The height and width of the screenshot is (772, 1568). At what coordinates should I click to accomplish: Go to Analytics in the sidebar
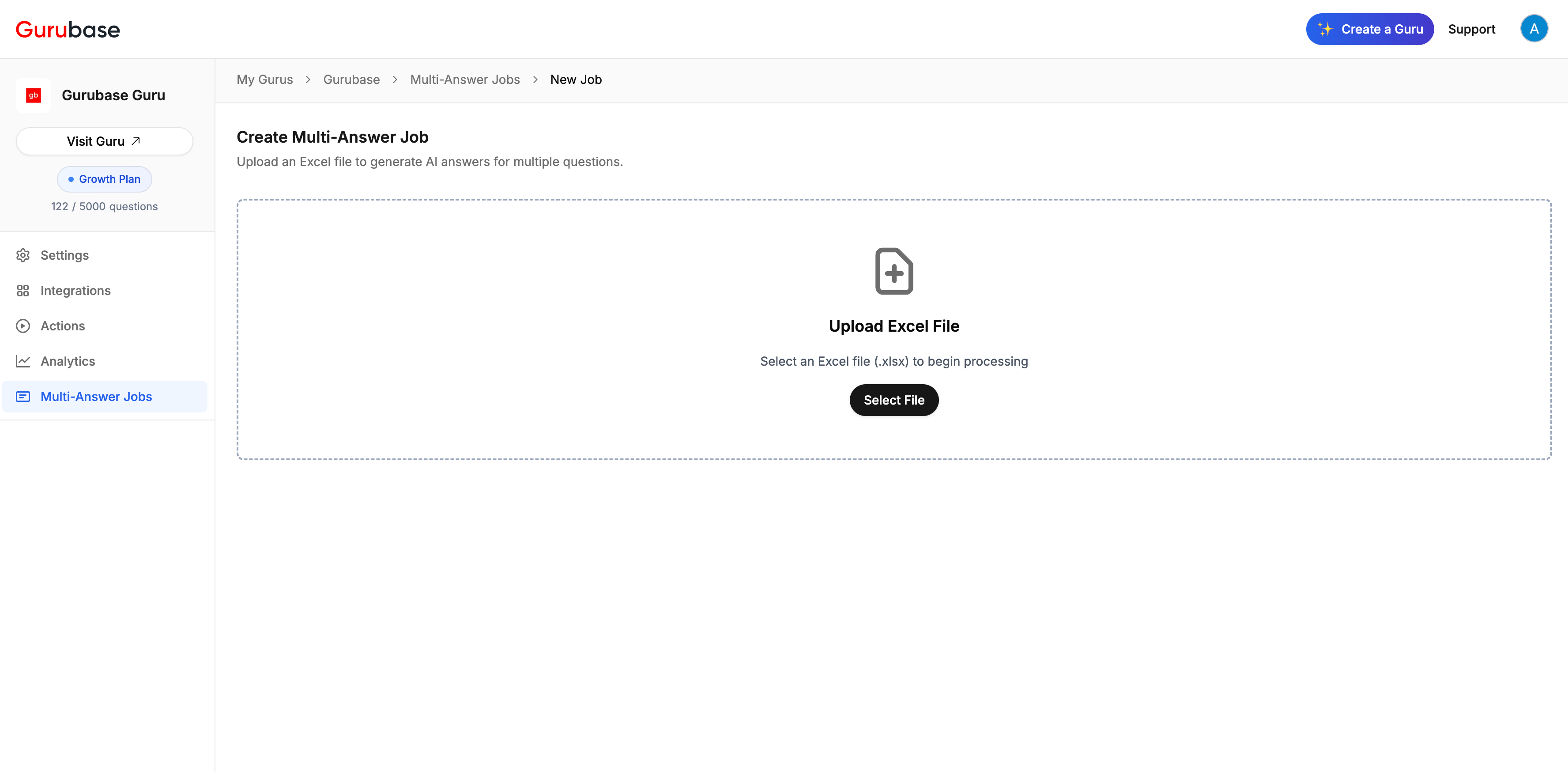pyautogui.click(x=68, y=361)
